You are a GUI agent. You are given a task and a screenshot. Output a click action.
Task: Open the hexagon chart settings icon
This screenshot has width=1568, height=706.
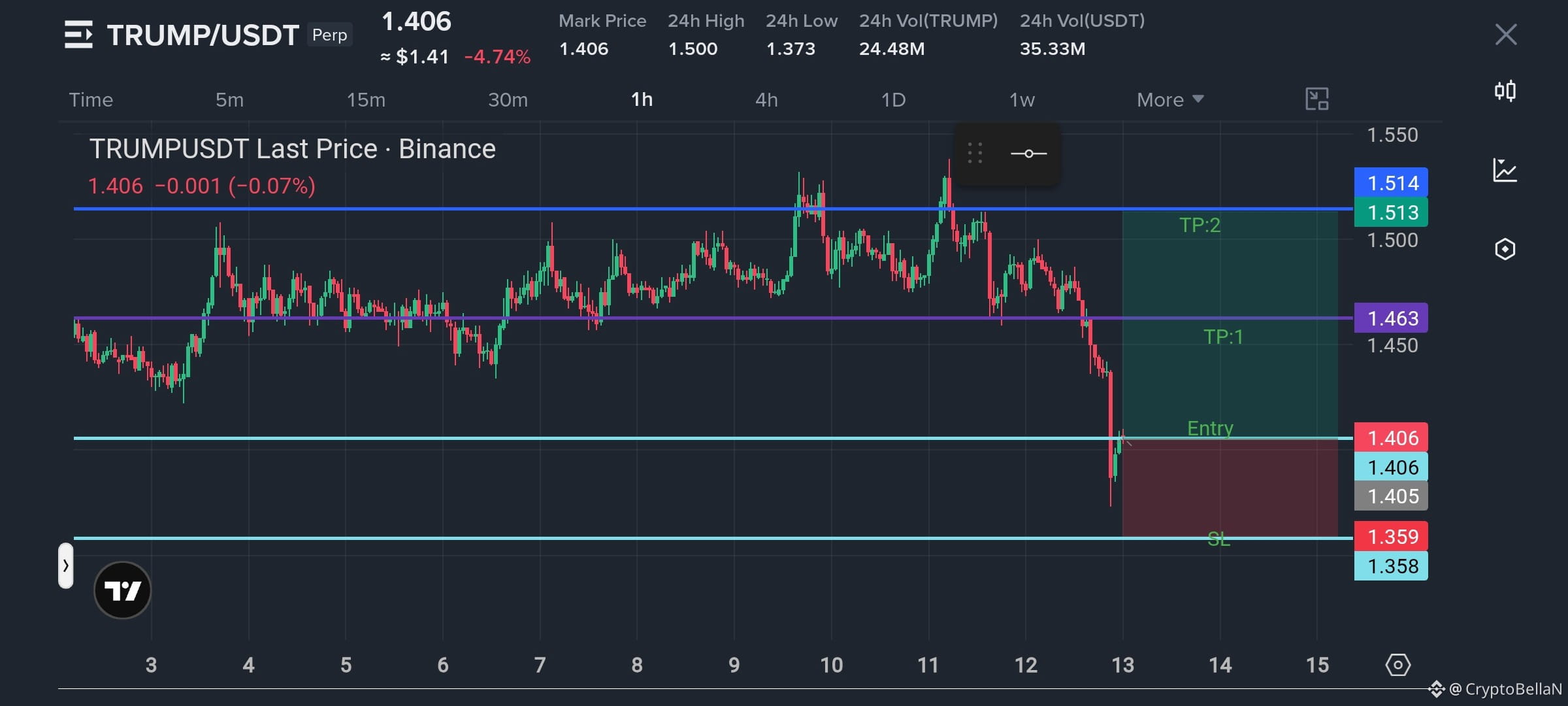click(1505, 249)
